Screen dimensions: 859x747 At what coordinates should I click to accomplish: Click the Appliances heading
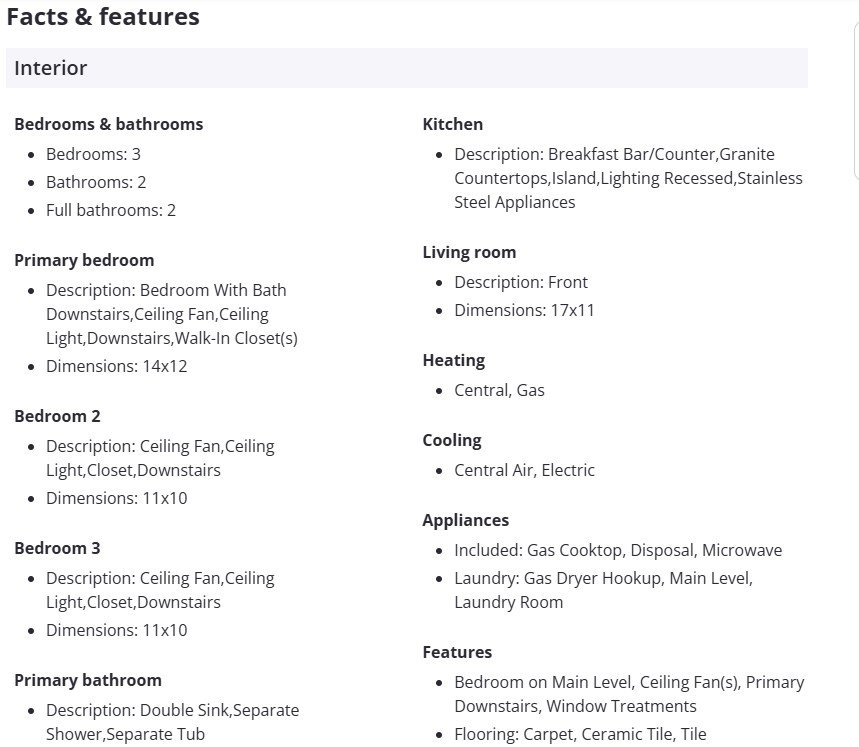pyautogui.click(x=466, y=520)
